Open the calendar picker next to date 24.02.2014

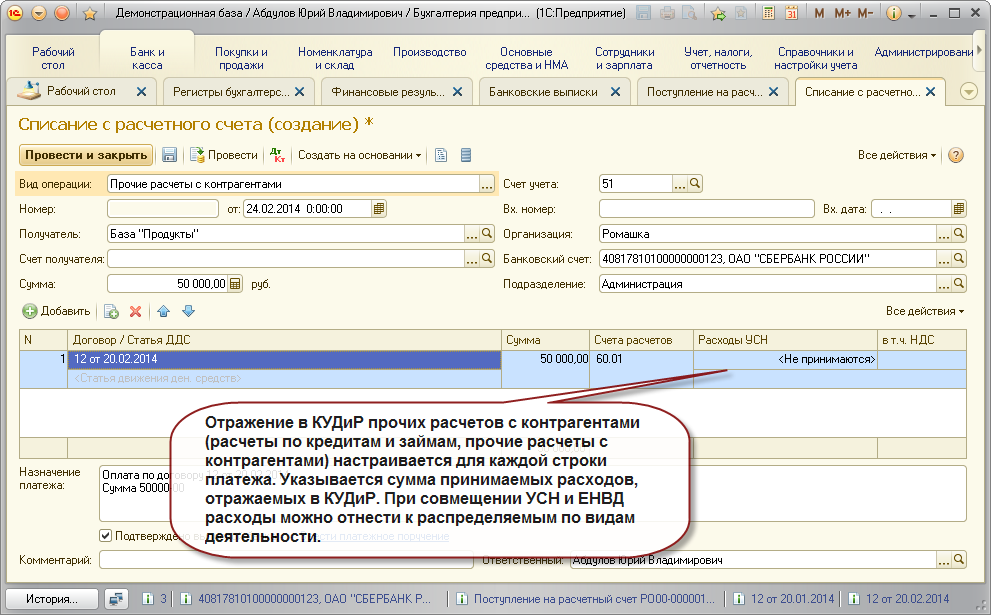click(379, 209)
